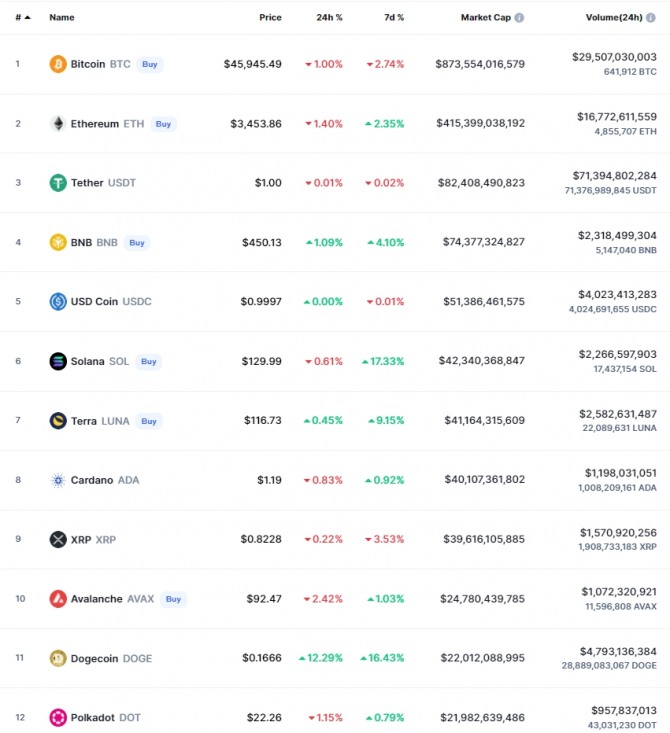Sort by the Name column header
This screenshot has height=733, width=670.
tap(62, 18)
